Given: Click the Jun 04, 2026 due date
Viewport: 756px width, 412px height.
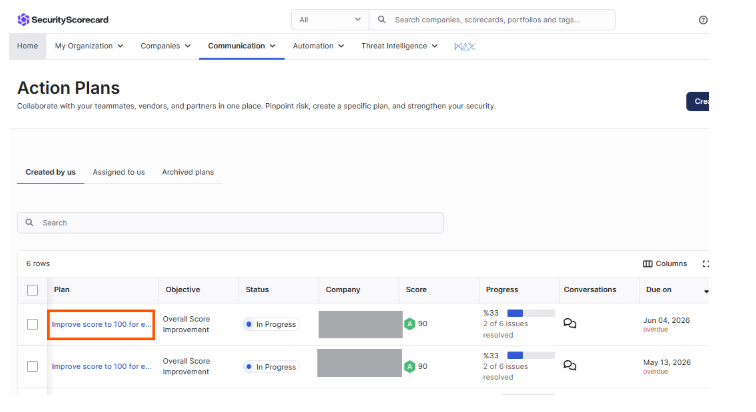Looking at the screenshot, I should 666,320.
